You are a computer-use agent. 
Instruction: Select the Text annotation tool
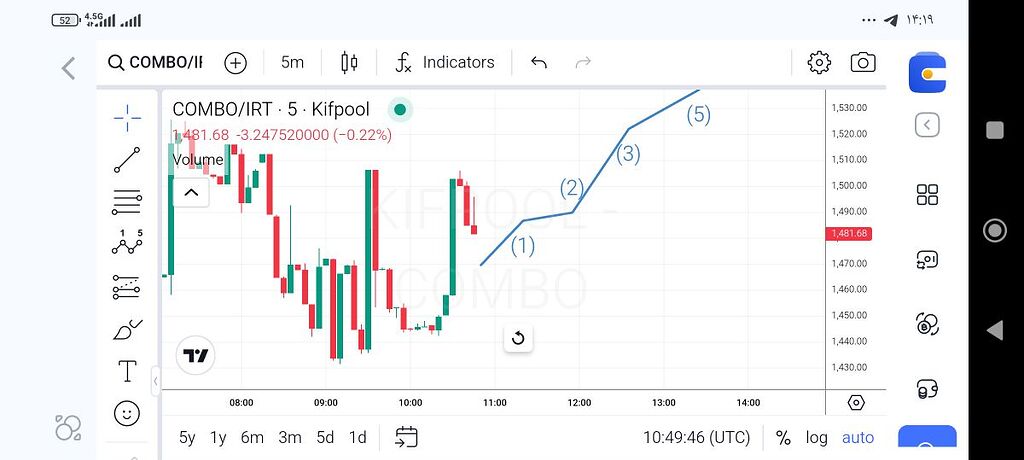tap(127, 371)
